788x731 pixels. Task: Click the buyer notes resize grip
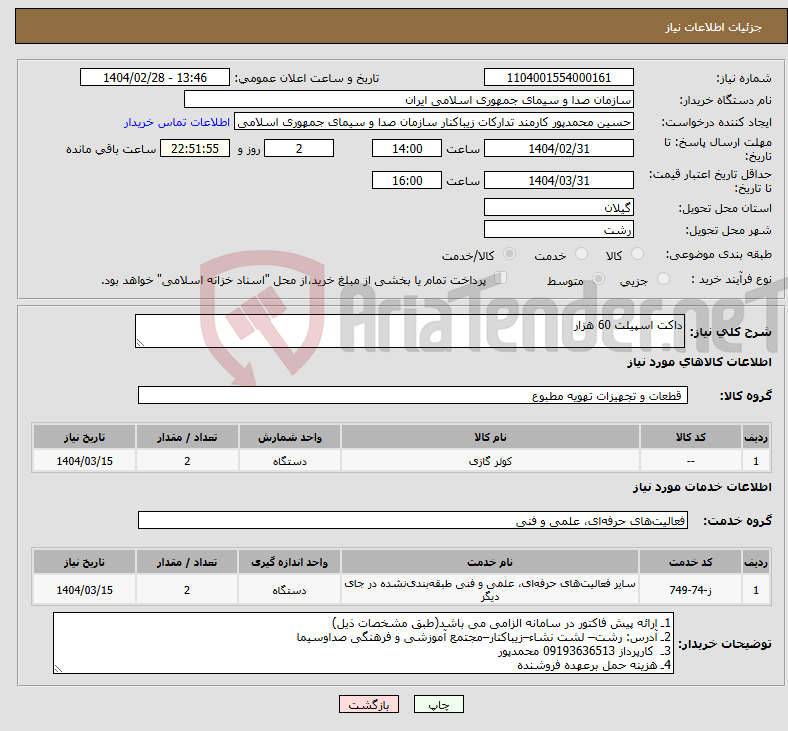58,669
